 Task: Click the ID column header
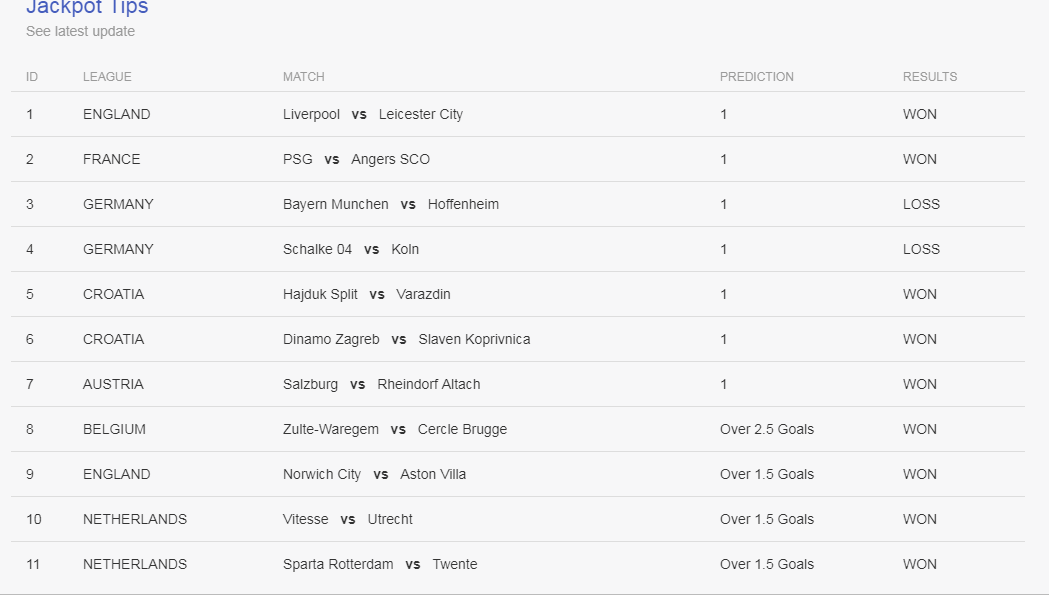coord(31,77)
